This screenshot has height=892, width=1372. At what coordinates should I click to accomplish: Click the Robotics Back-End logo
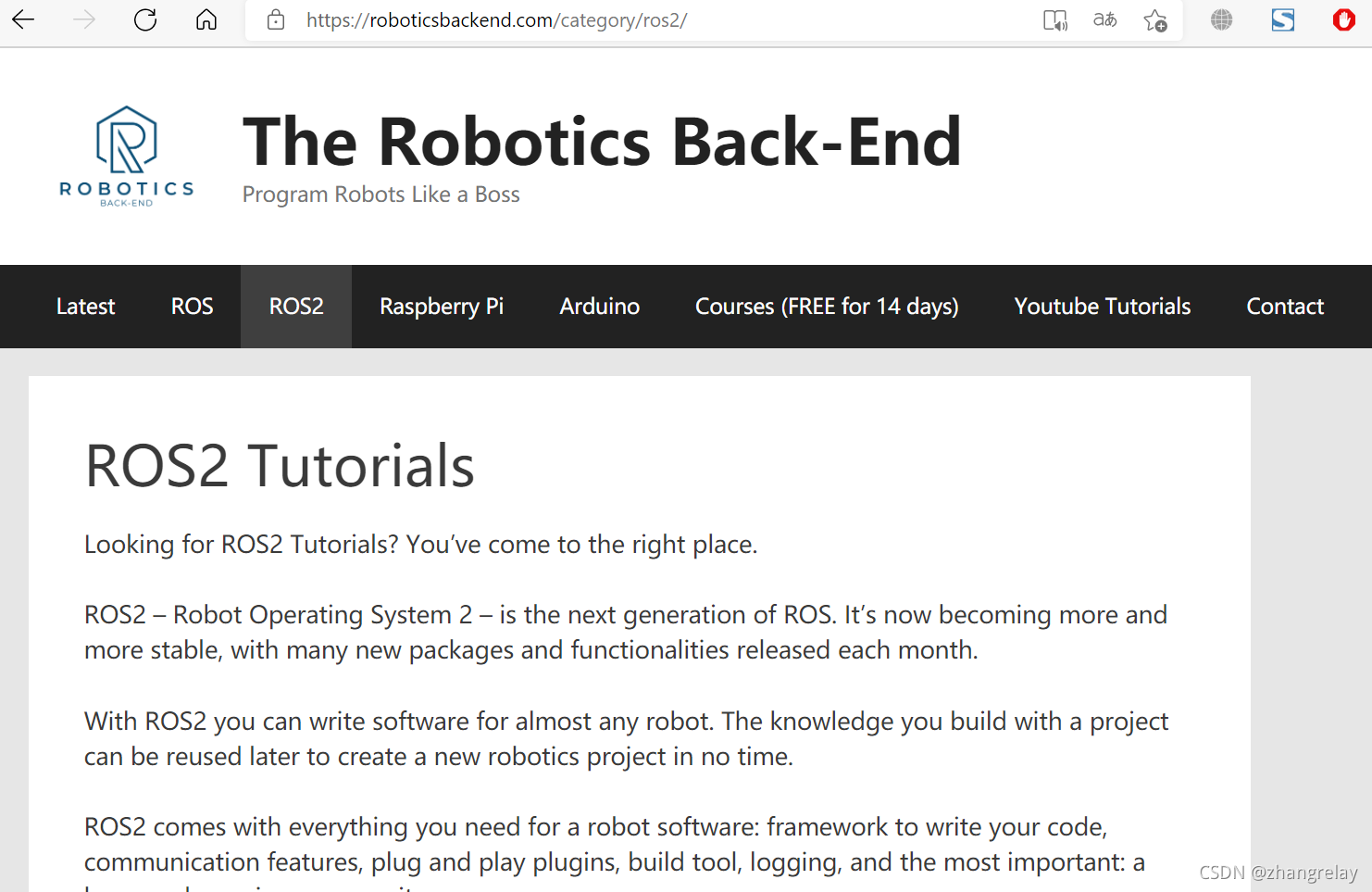pyautogui.click(x=127, y=156)
